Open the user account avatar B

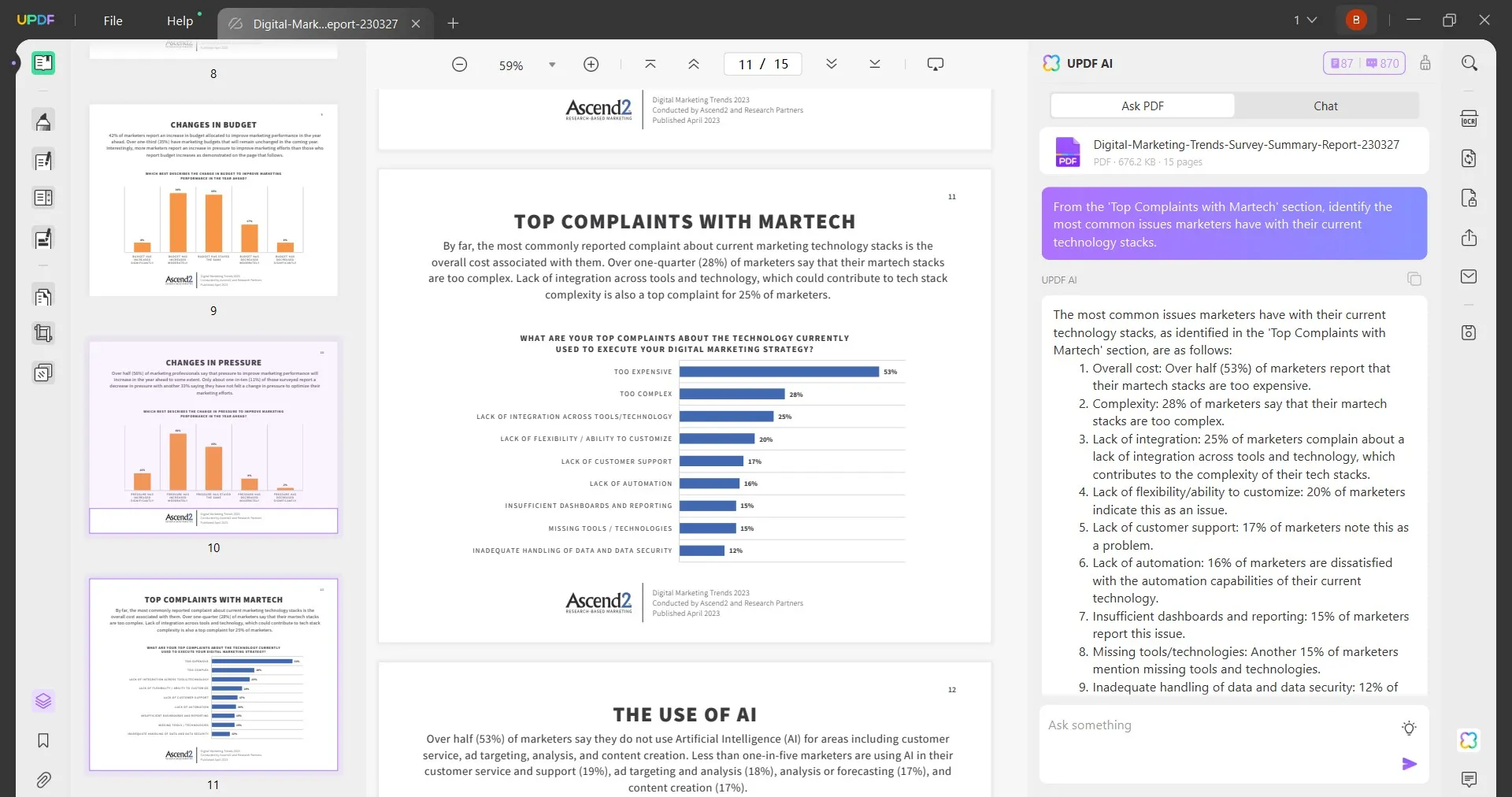(x=1356, y=20)
